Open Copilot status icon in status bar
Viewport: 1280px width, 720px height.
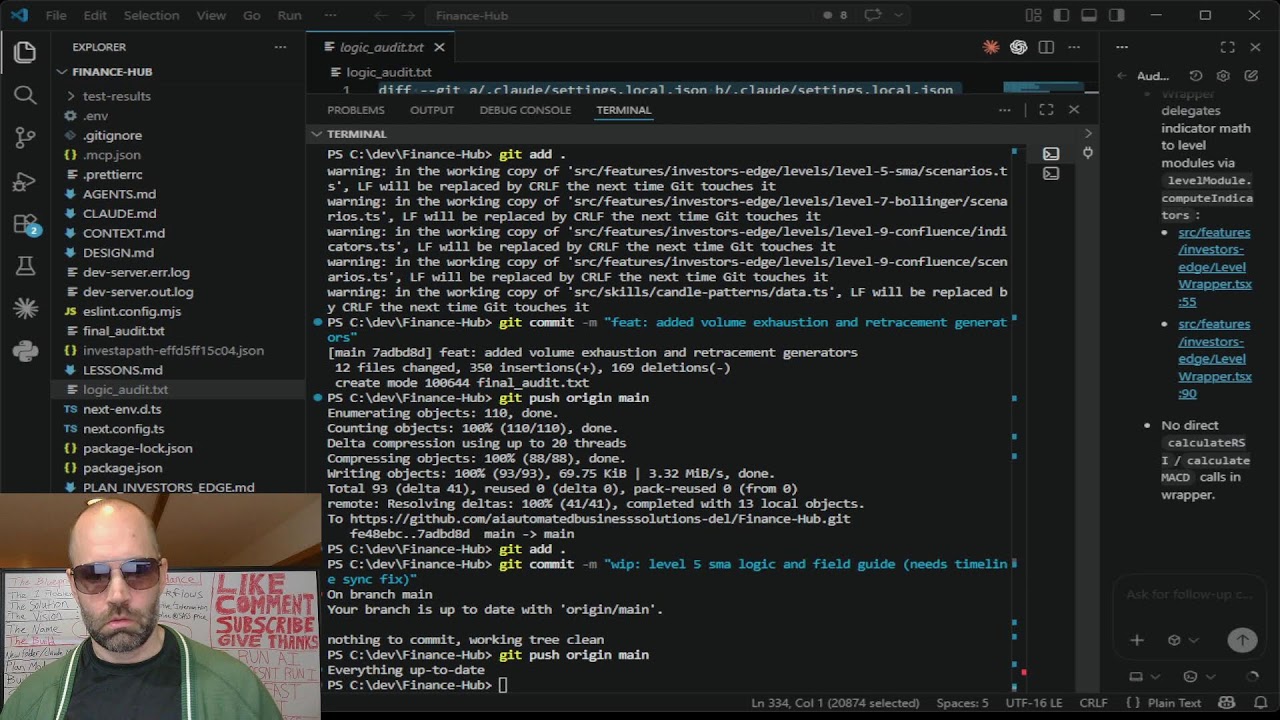coord(1225,703)
